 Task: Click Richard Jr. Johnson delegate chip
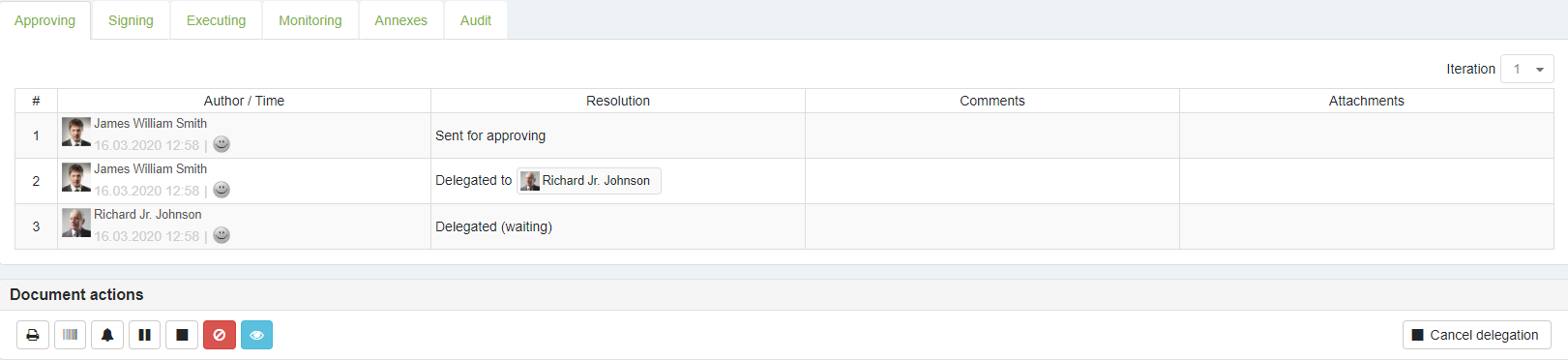click(x=589, y=181)
